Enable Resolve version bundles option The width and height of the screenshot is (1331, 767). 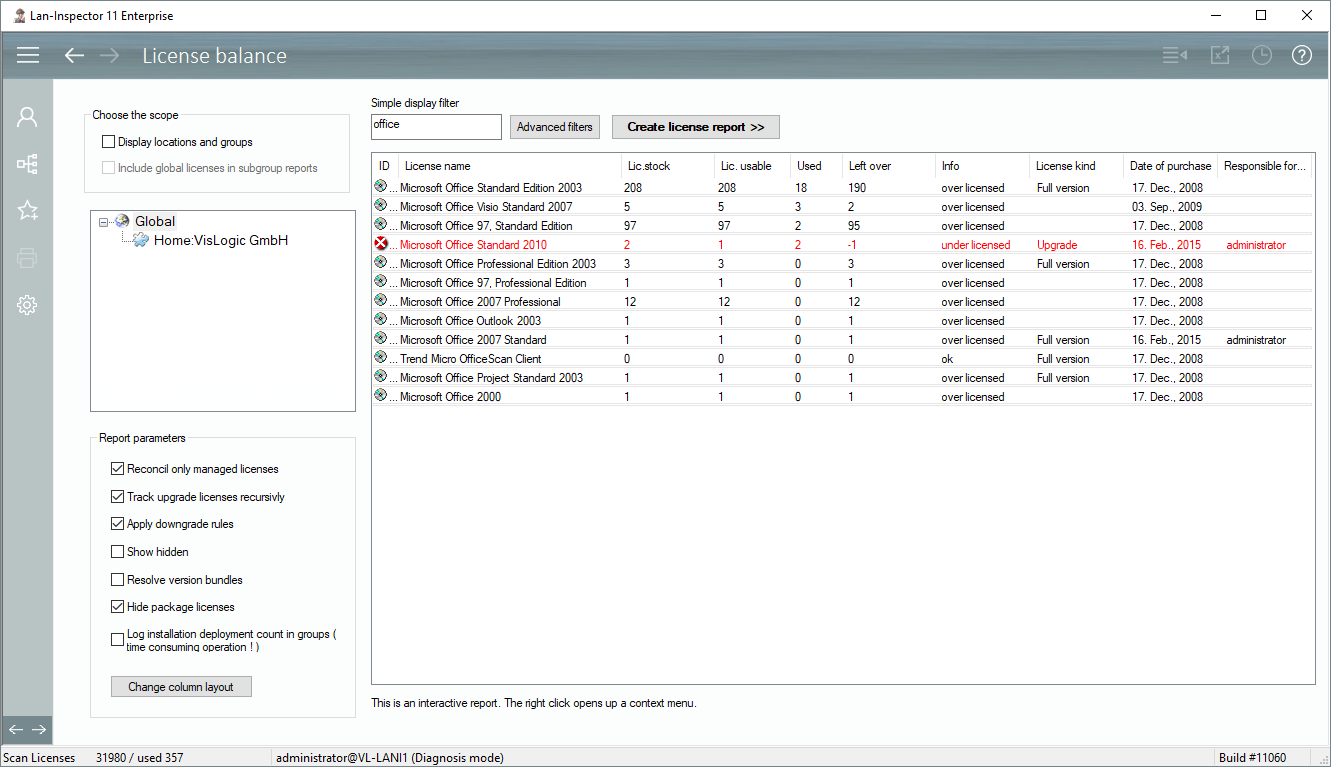tap(118, 580)
